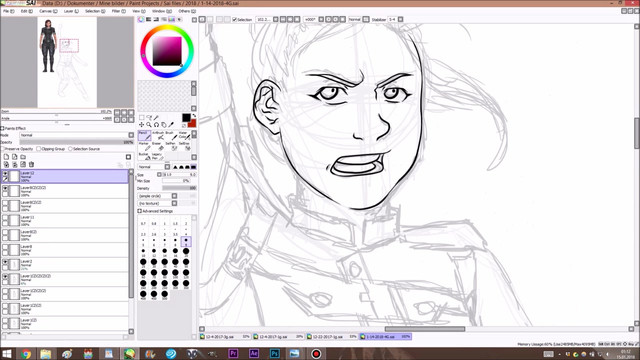Activate the Color Picker eyedropper tool
The width and height of the screenshot is (640, 360).
tap(171, 124)
